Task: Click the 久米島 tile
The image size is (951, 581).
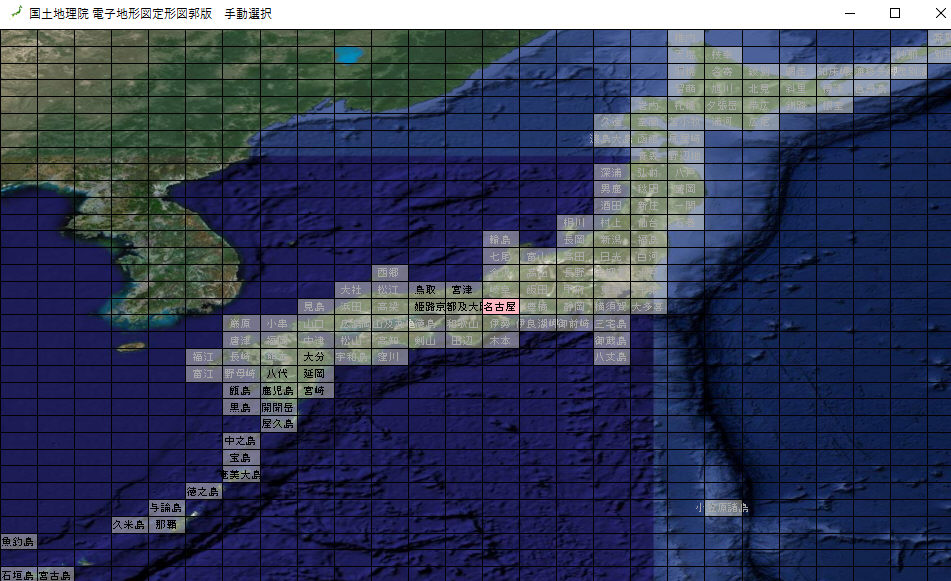Action: 129,524
